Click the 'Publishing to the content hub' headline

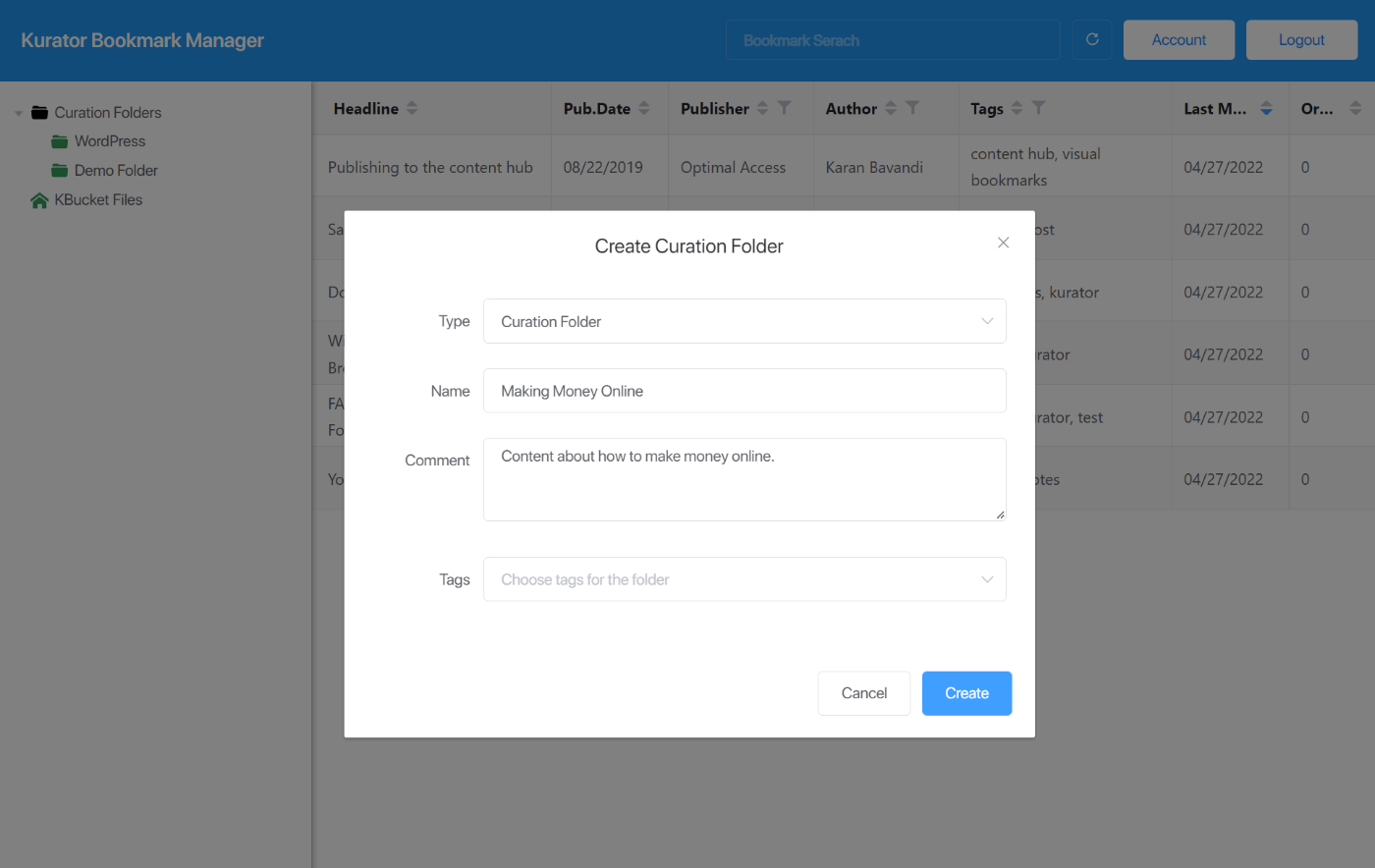tap(430, 167)
